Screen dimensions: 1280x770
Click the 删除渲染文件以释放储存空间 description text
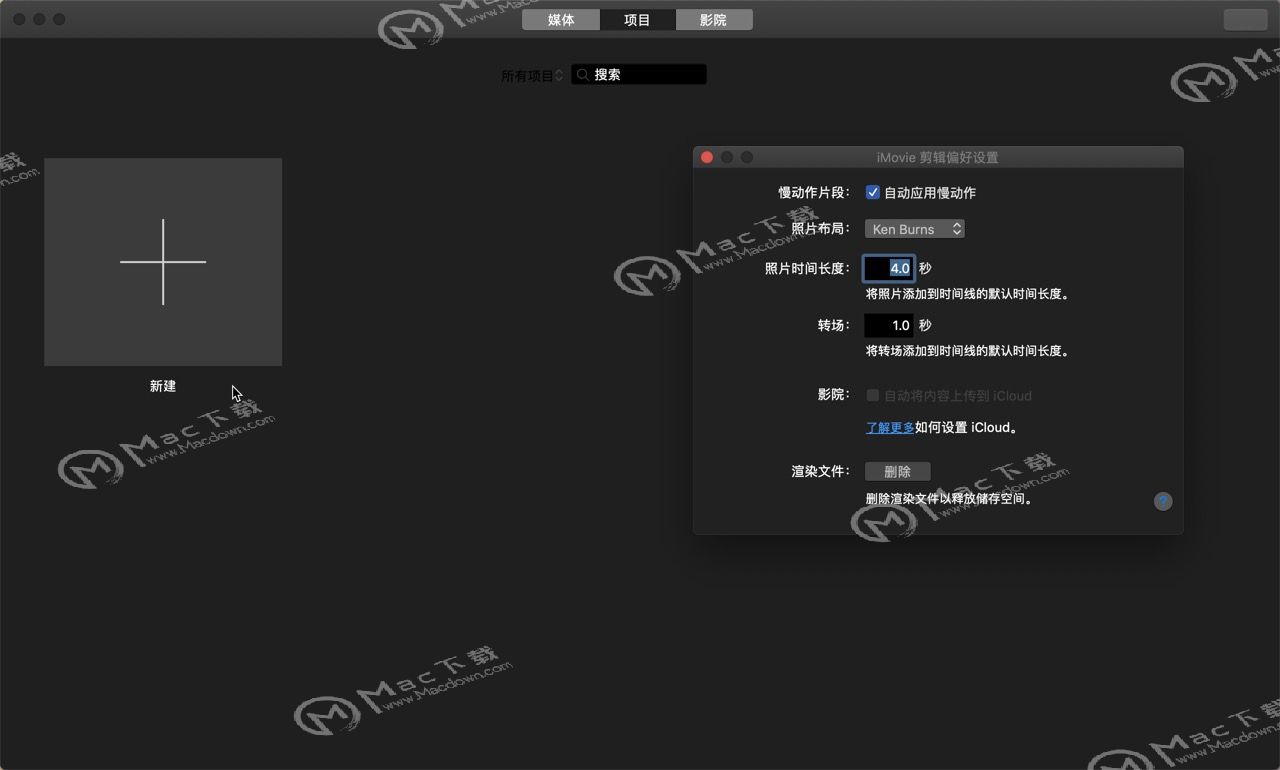pyautogui.click(x=949, y=498)
